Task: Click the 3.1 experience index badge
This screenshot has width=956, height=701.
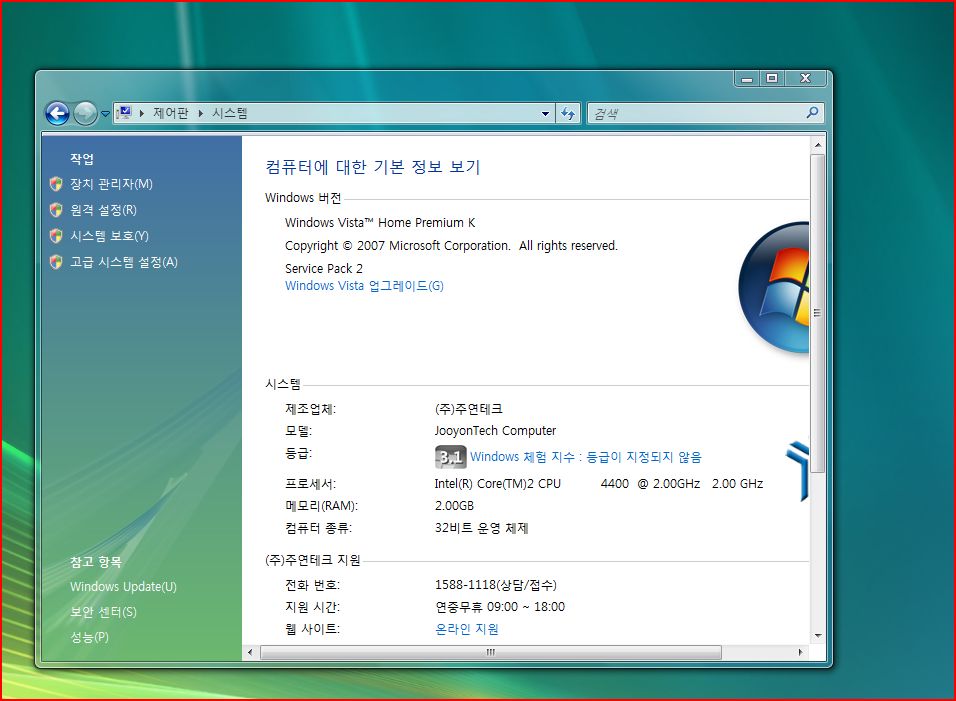Action: click(451, 457)
